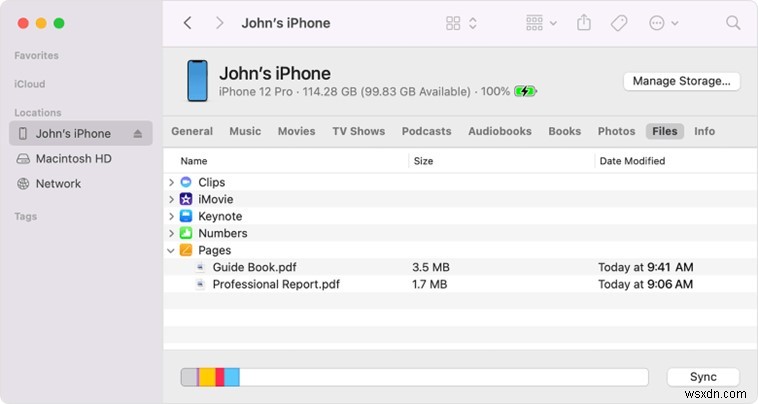This screenshot has width=758, height=404.
Task: Select the Numbers row label
Action: click(x=223, y=233)
